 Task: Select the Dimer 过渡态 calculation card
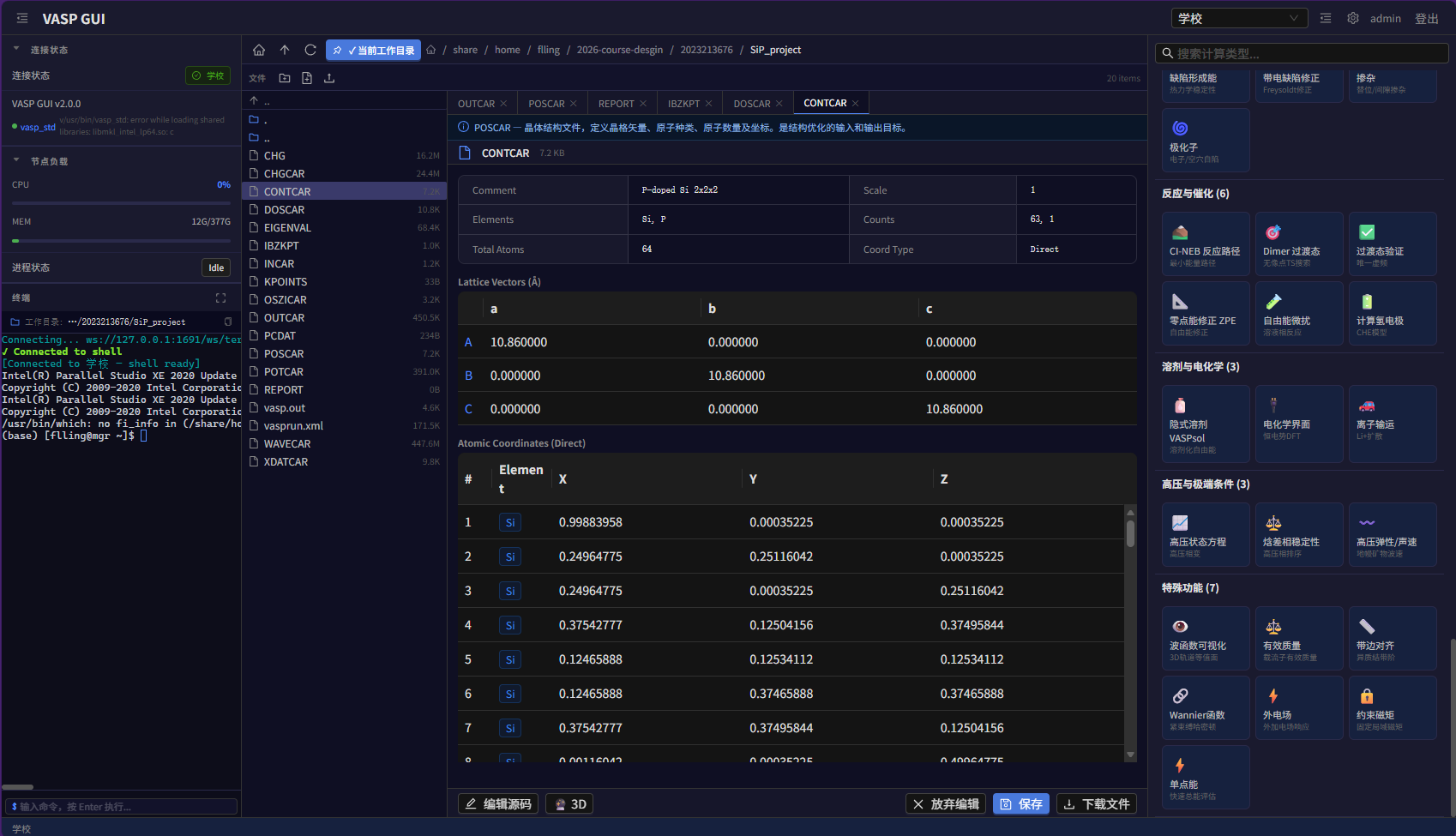[x=1299, y=244]
